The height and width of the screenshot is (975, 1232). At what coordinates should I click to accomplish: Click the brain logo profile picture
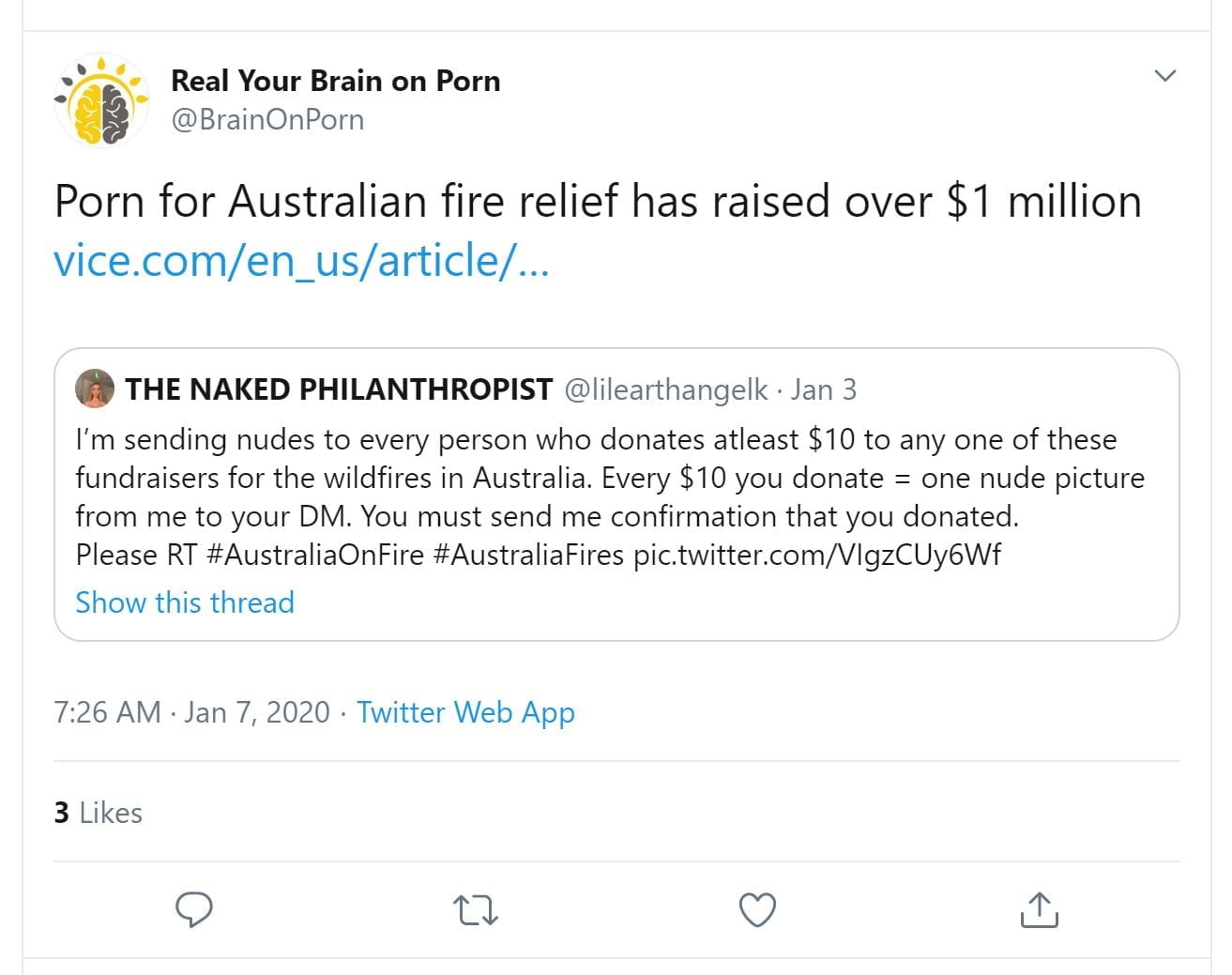tap(101, 100)
